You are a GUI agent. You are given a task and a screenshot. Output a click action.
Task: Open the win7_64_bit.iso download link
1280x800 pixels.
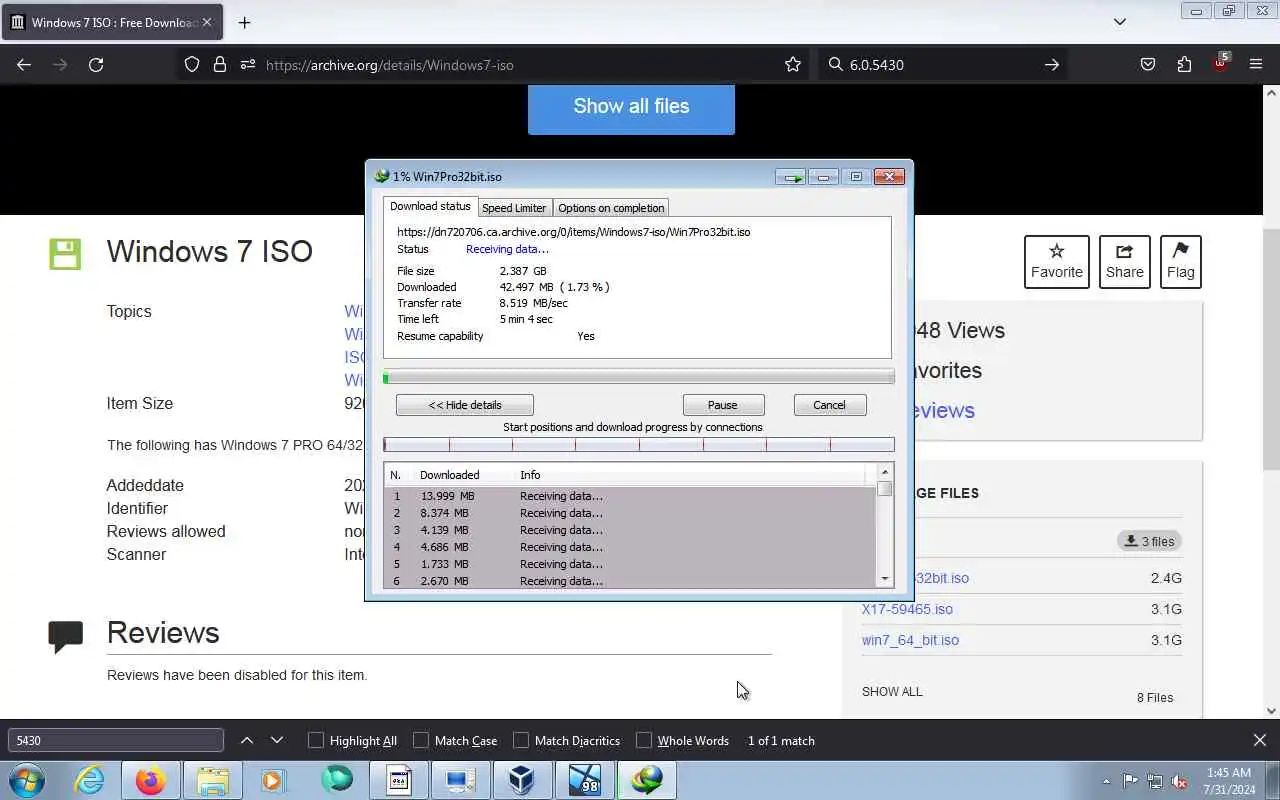pyautogui.click(x=910, y=640)
